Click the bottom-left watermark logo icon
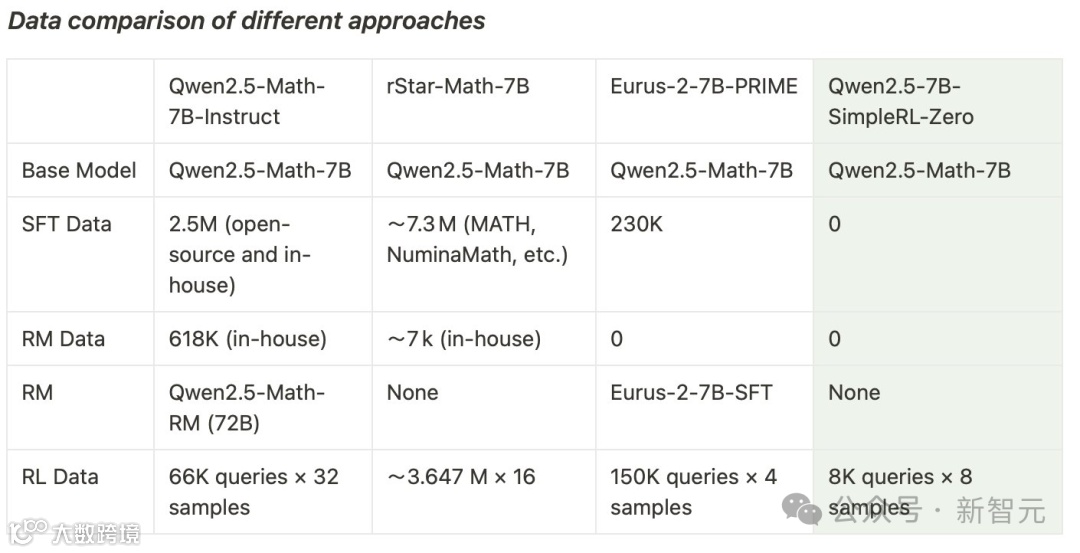The width and height of the screenshot is (1080, 553). pyautogui.click(x=28, y=532)
